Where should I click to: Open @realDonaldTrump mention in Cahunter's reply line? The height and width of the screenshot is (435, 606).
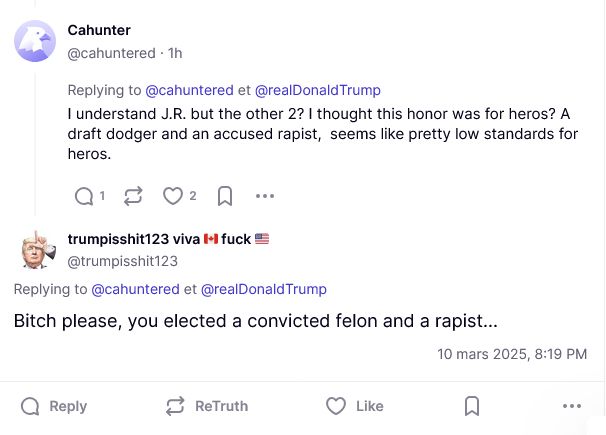coord(319,90)
